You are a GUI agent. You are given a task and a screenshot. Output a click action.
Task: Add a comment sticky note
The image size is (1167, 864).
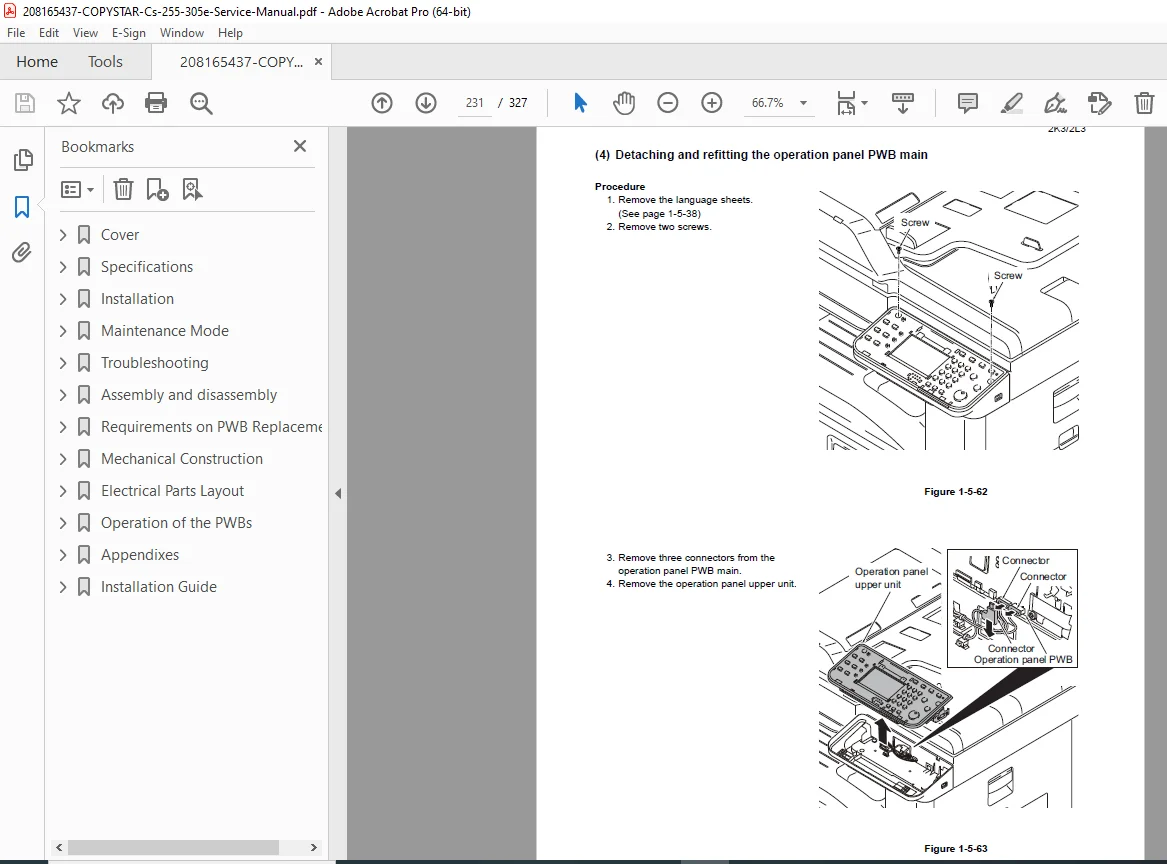[x=968, y=103]
